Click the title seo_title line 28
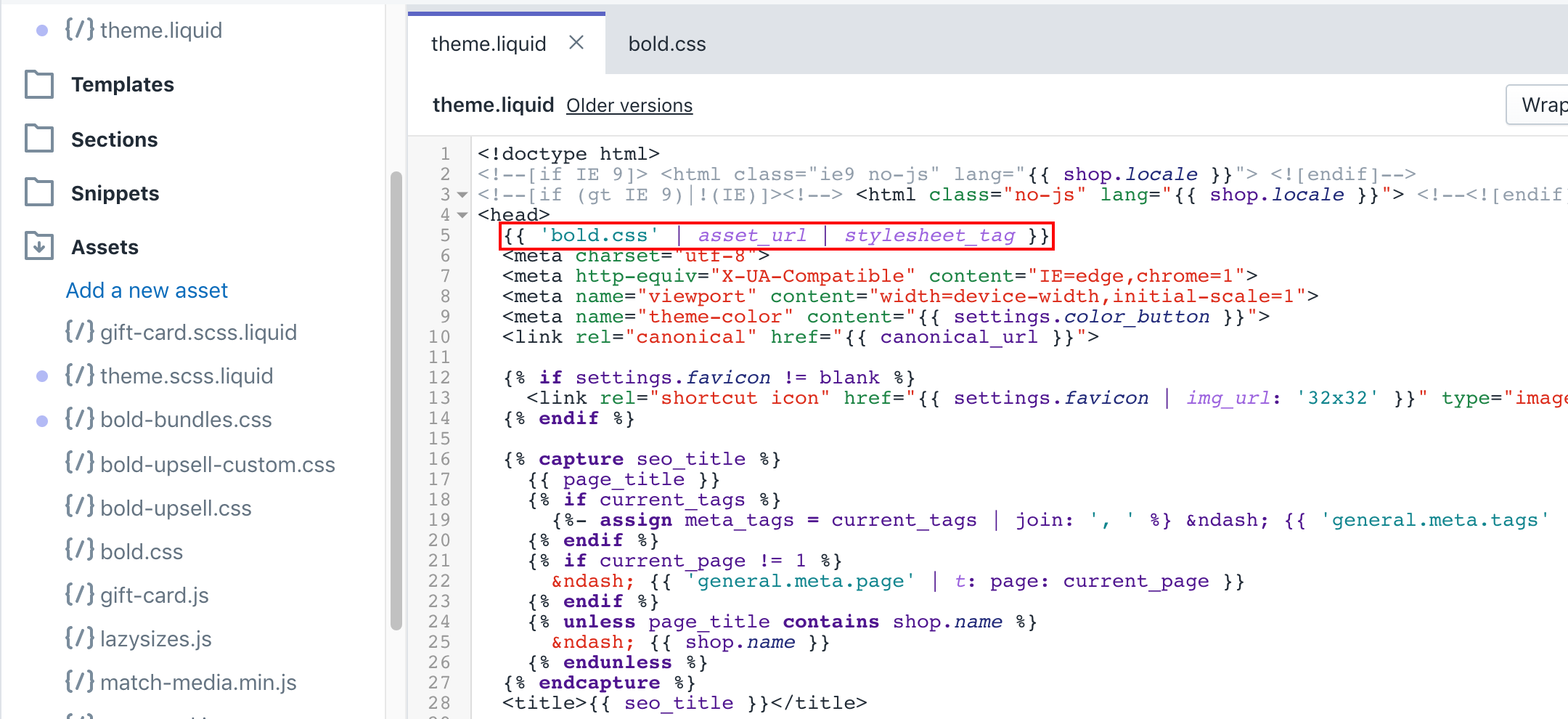This screenshot has width=1568, height=719. click(685, 704)
